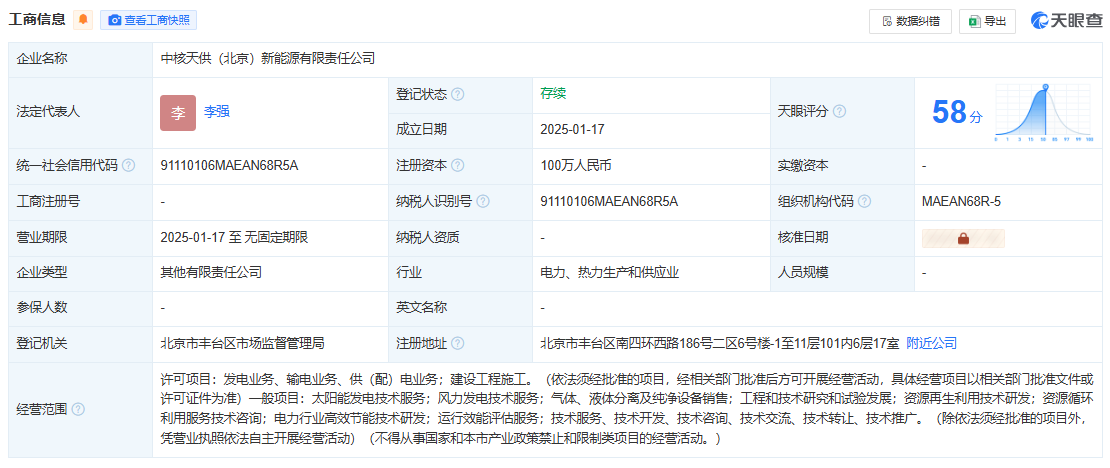Screen dimensions: 1110x468
Task: Click the 导出 export button
Action: pyautogui.click(x=987, y=21)
